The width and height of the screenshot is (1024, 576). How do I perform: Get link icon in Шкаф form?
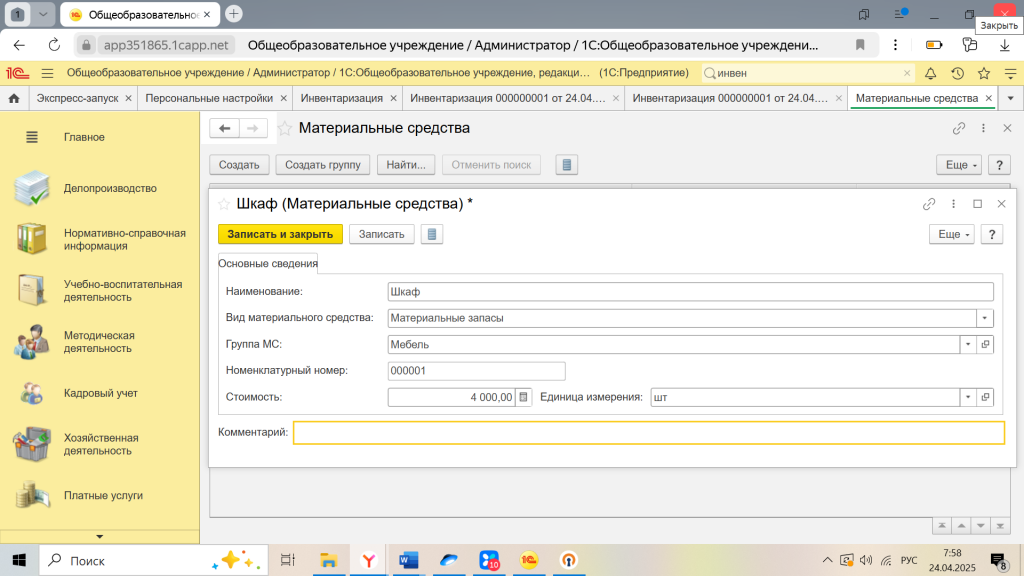point(929,203)
